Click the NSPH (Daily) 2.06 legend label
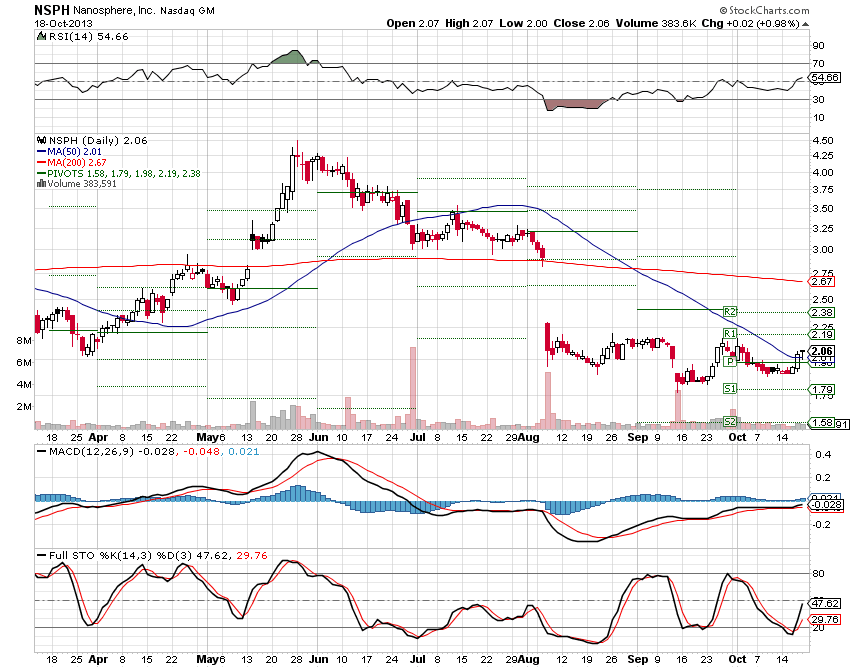 point(98,140)
